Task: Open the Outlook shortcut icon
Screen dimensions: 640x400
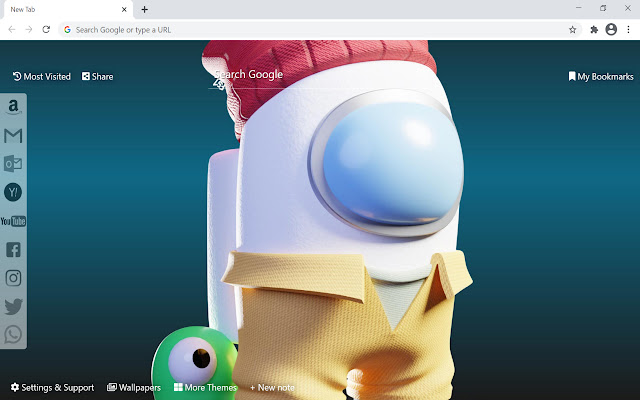Action: click(x=13, y=164)
